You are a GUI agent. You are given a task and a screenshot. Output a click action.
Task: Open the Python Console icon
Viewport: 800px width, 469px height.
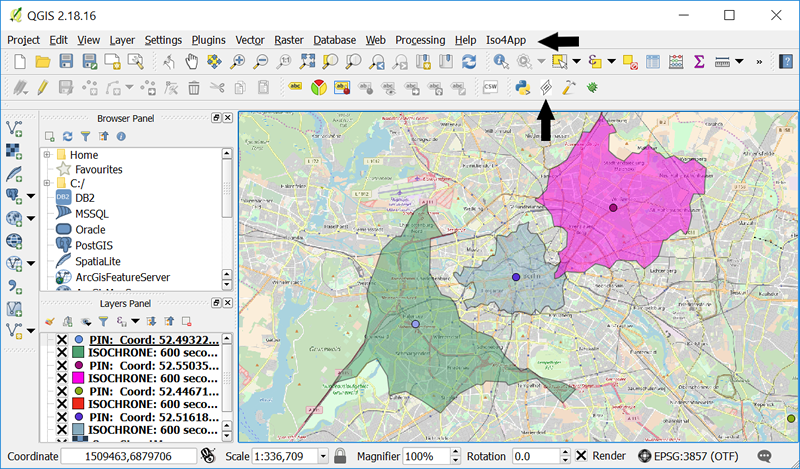(522, 88)
